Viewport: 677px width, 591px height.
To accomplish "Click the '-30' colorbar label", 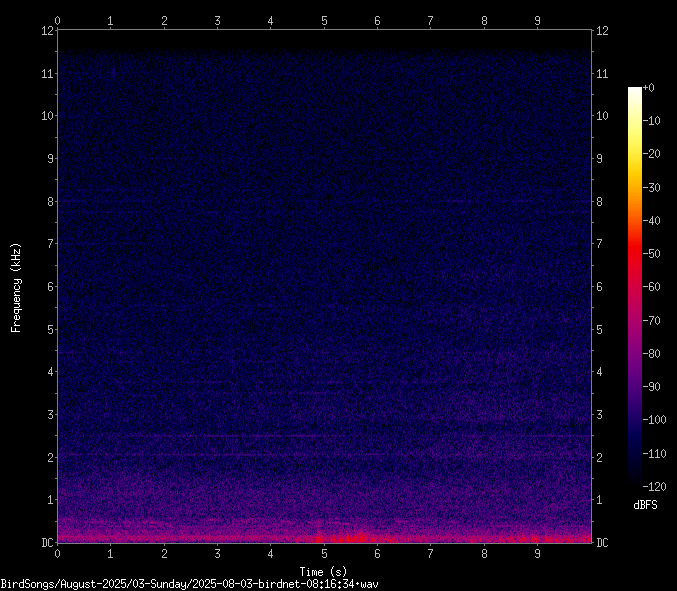I will click(x=652, y=187).
